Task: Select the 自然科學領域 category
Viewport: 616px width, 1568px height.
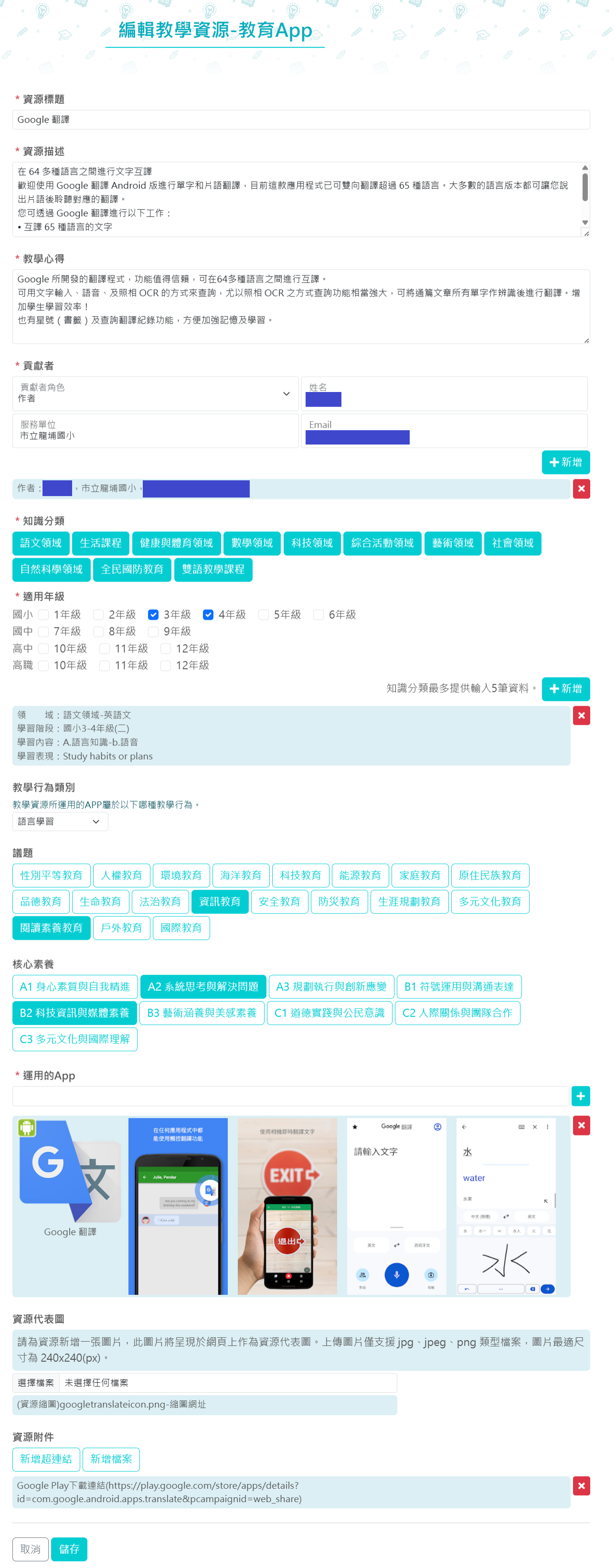Action: point(51,569)
